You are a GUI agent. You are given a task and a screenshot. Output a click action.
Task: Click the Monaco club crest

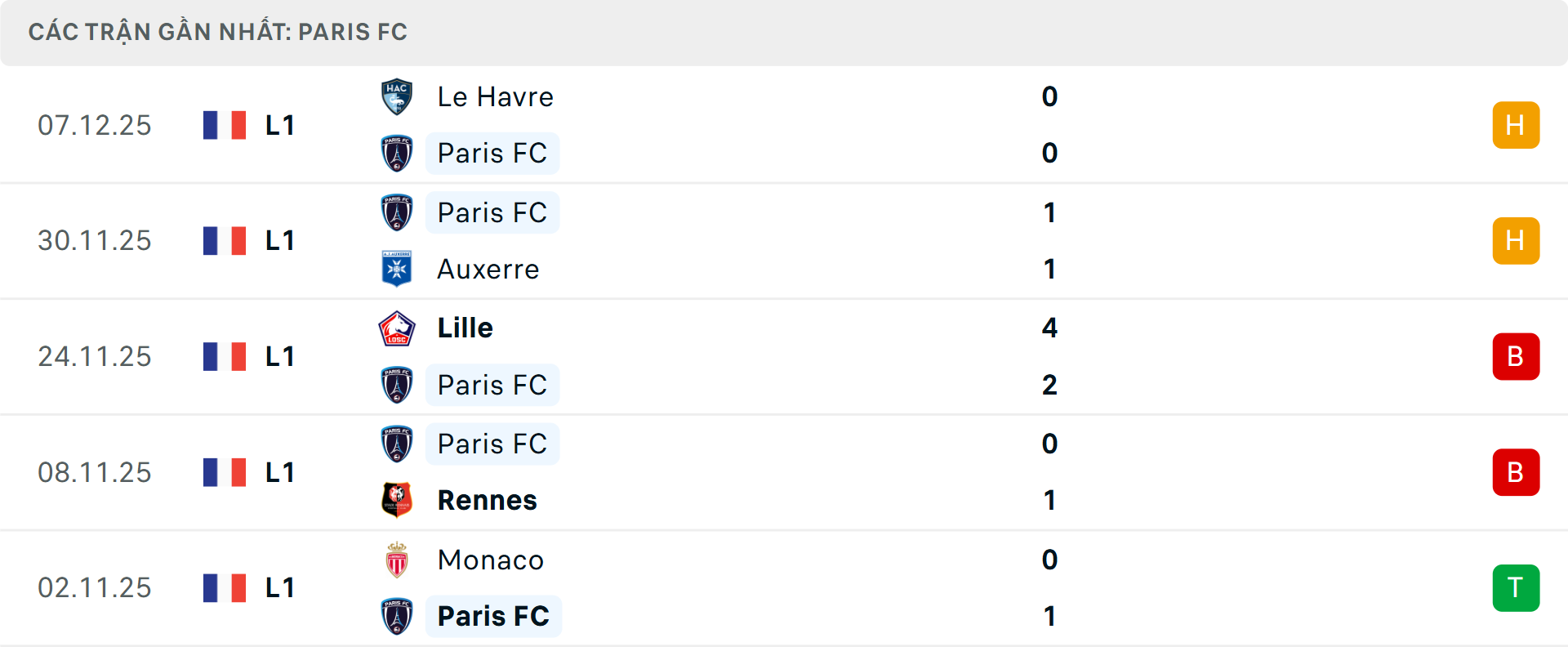397,560
